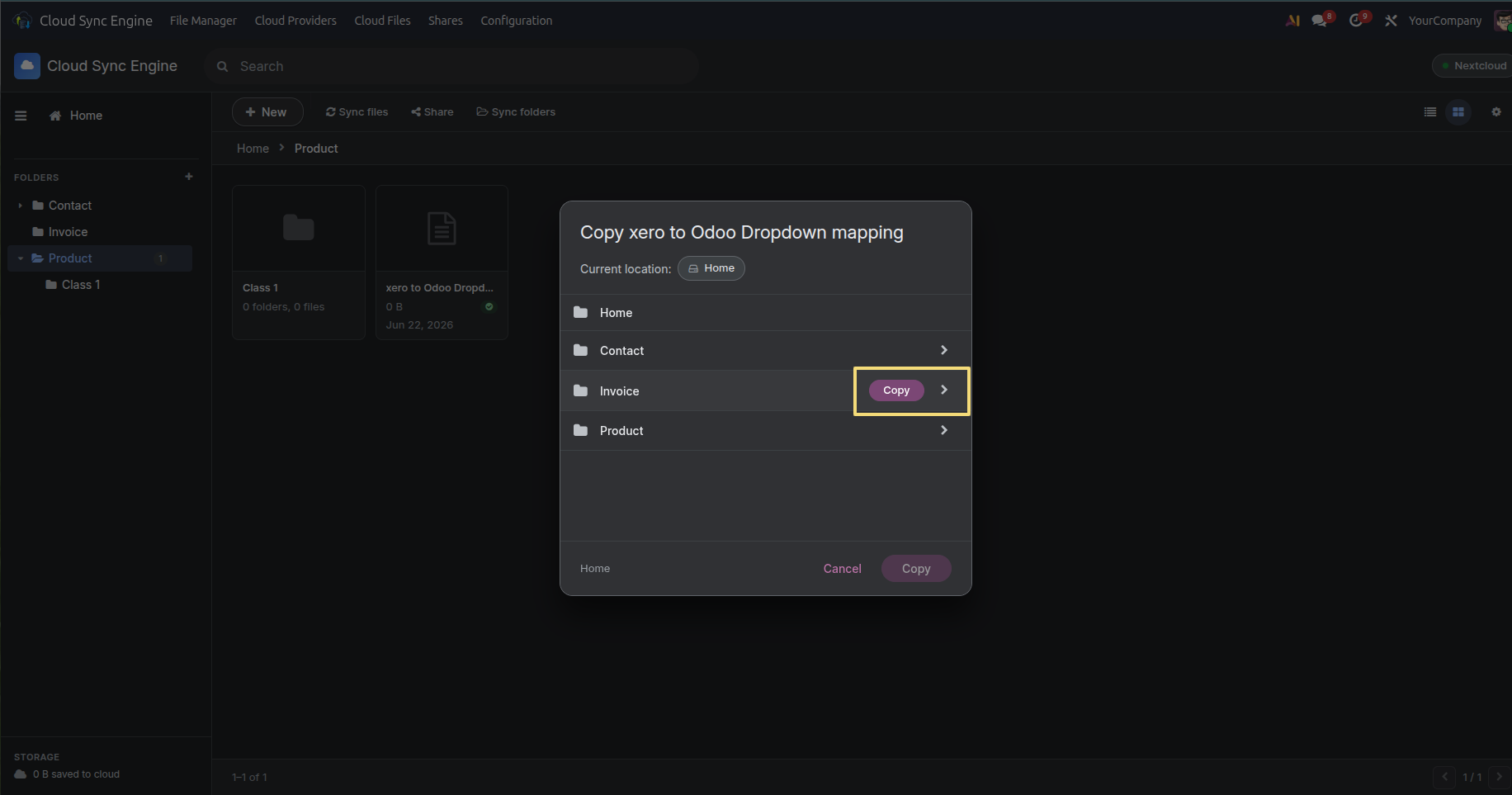Add a new folder with plus icon
The image size is (1512, 795).
189,177
